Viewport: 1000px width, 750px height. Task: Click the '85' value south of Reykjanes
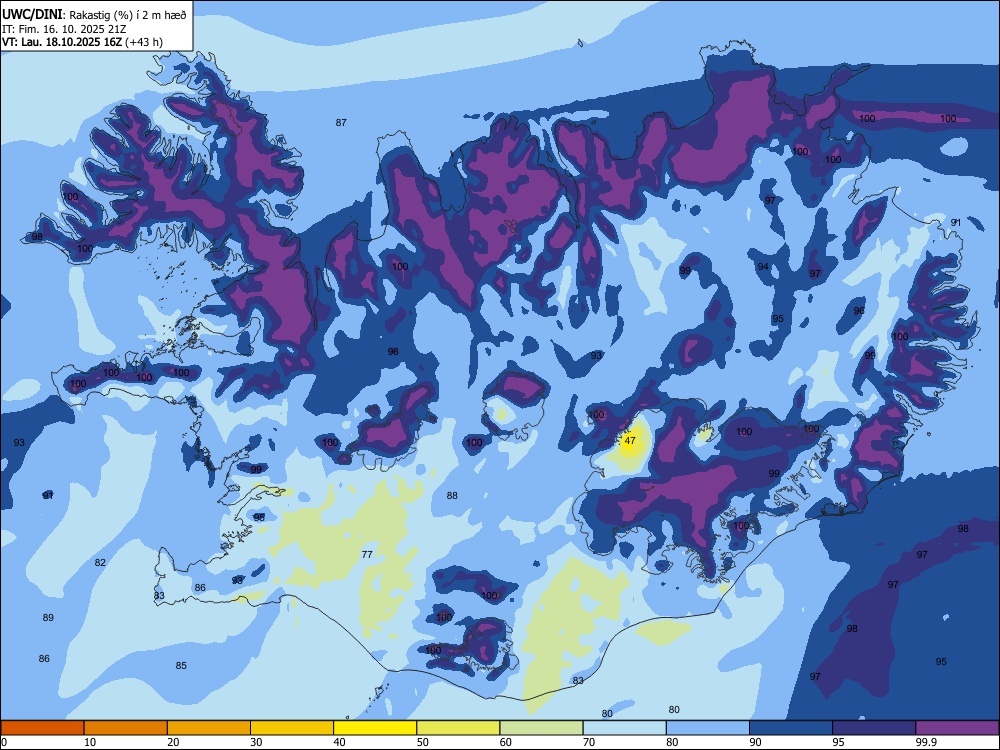point(181,666)
